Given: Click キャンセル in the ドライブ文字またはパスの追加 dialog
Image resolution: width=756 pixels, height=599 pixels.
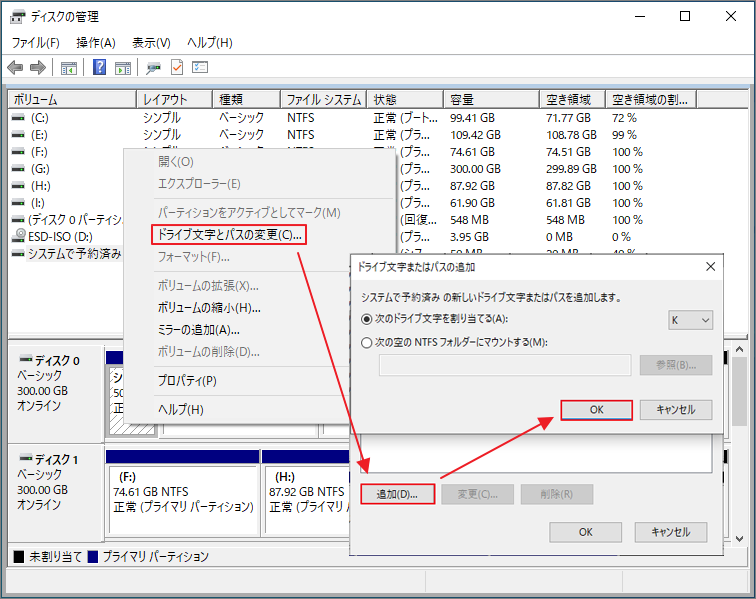Looking at the screenshot, I should (x=676, y=410).
